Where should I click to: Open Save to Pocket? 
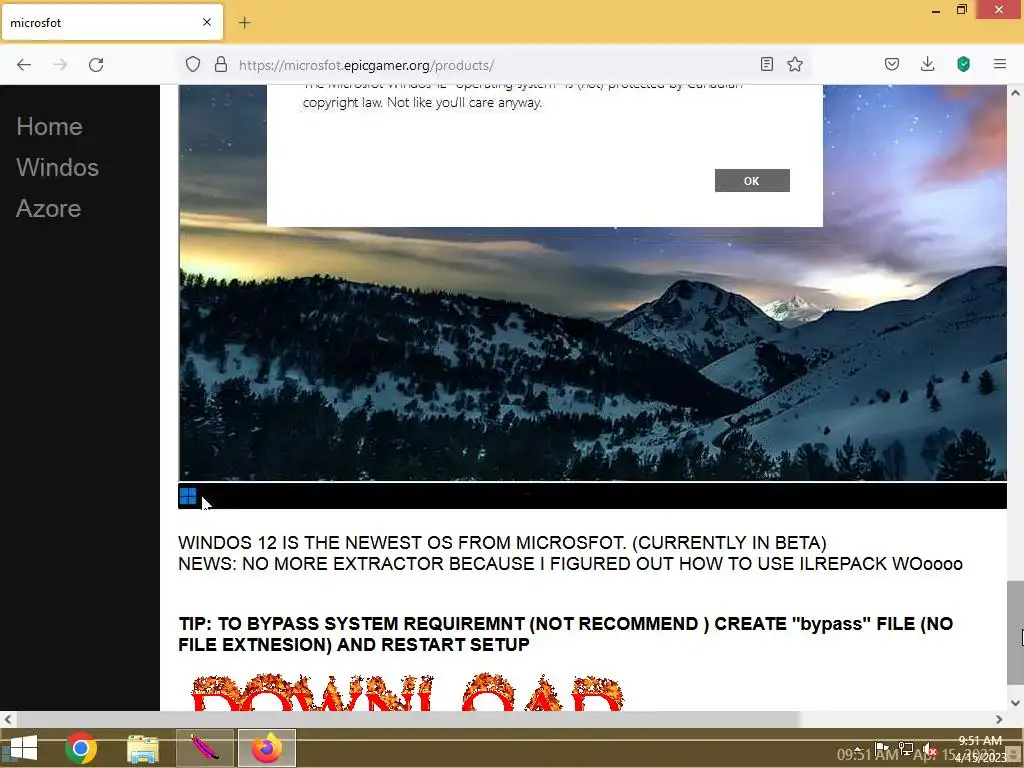point(892,64)
